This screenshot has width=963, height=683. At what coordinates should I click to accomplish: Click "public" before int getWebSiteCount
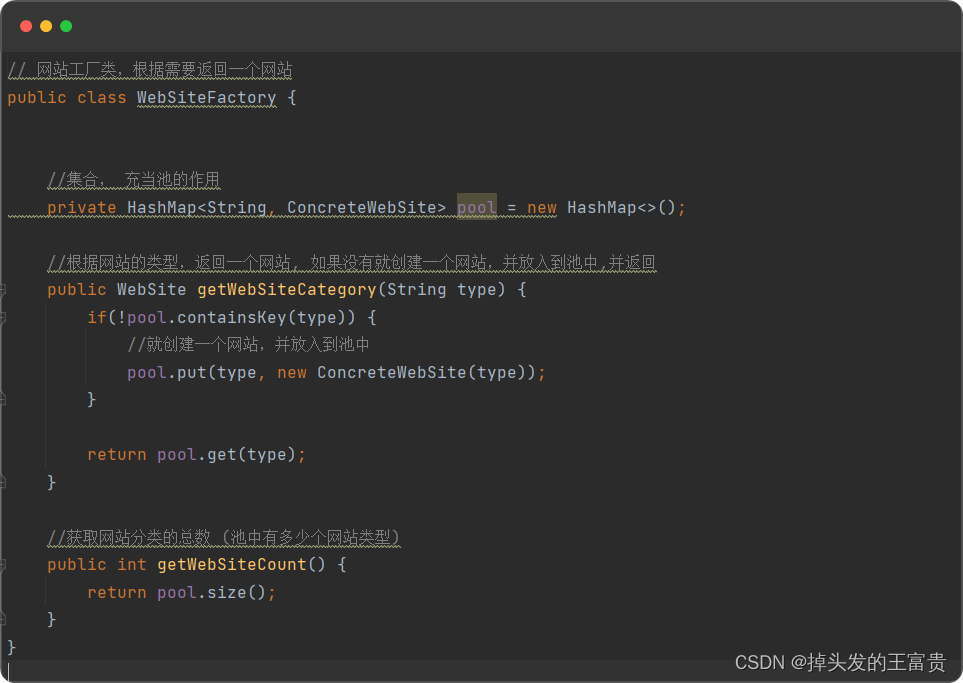77,564
